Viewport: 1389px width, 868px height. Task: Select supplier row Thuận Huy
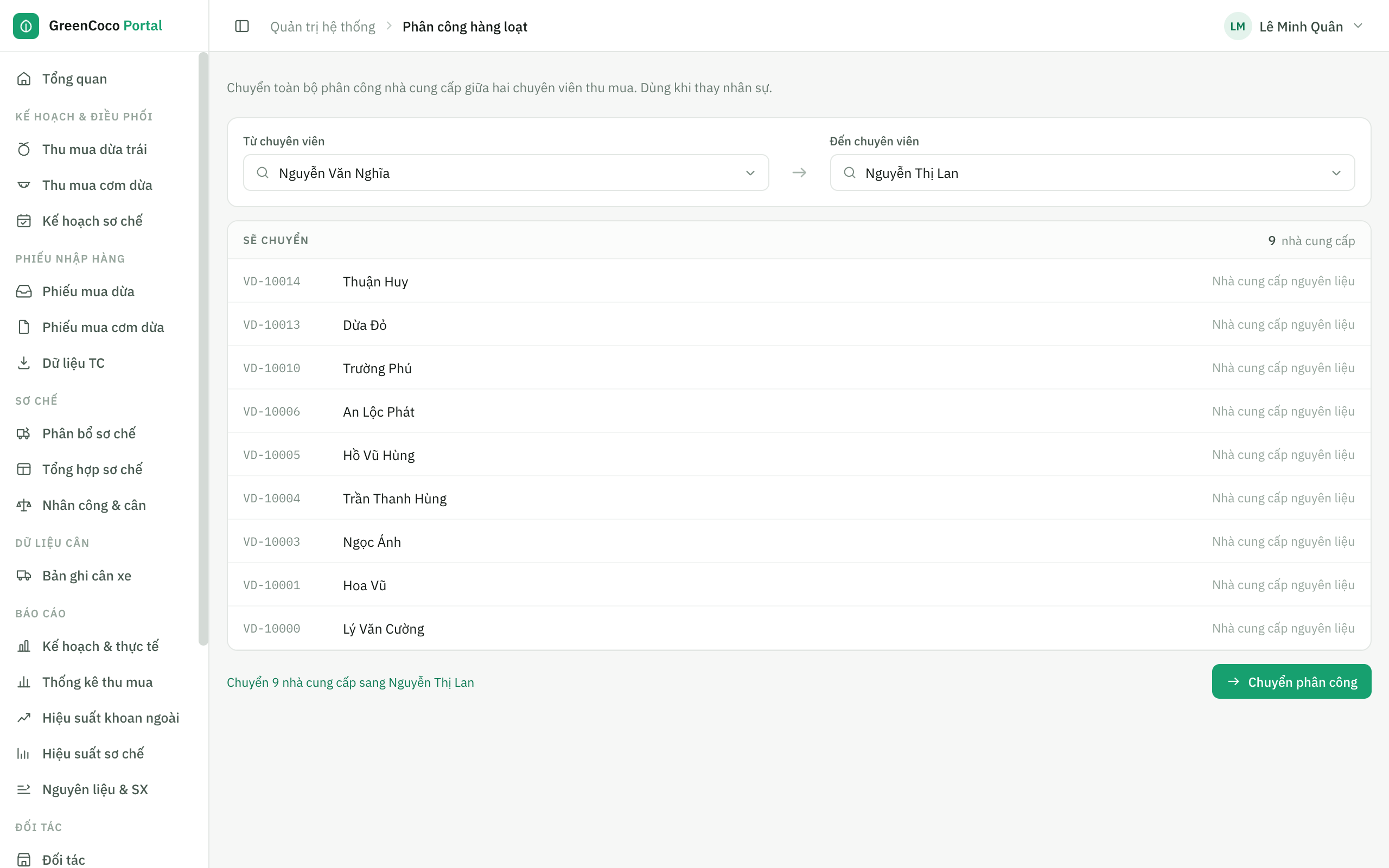point(799,282)
